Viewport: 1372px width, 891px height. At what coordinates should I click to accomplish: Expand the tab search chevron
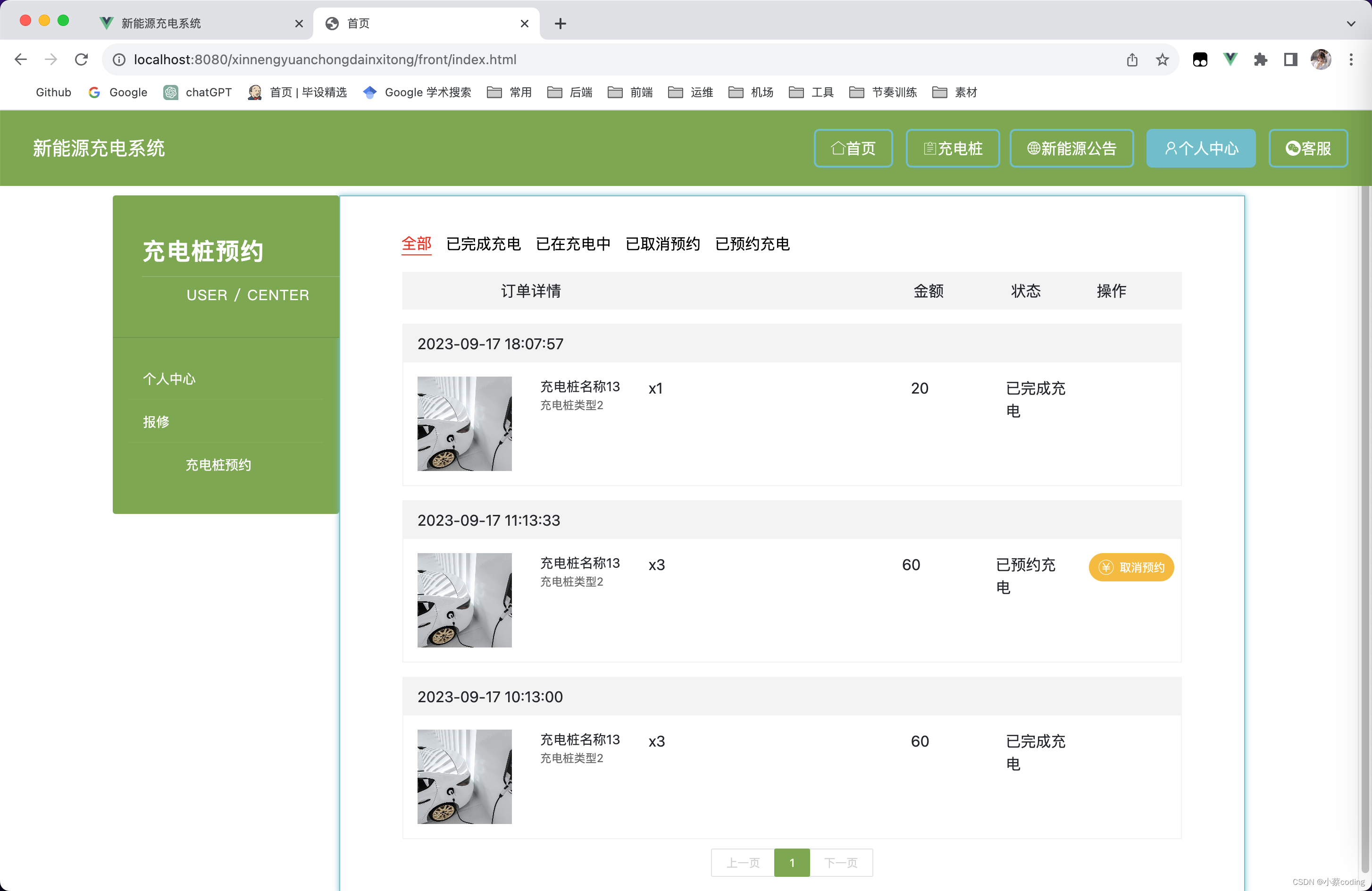[1351, 24]
